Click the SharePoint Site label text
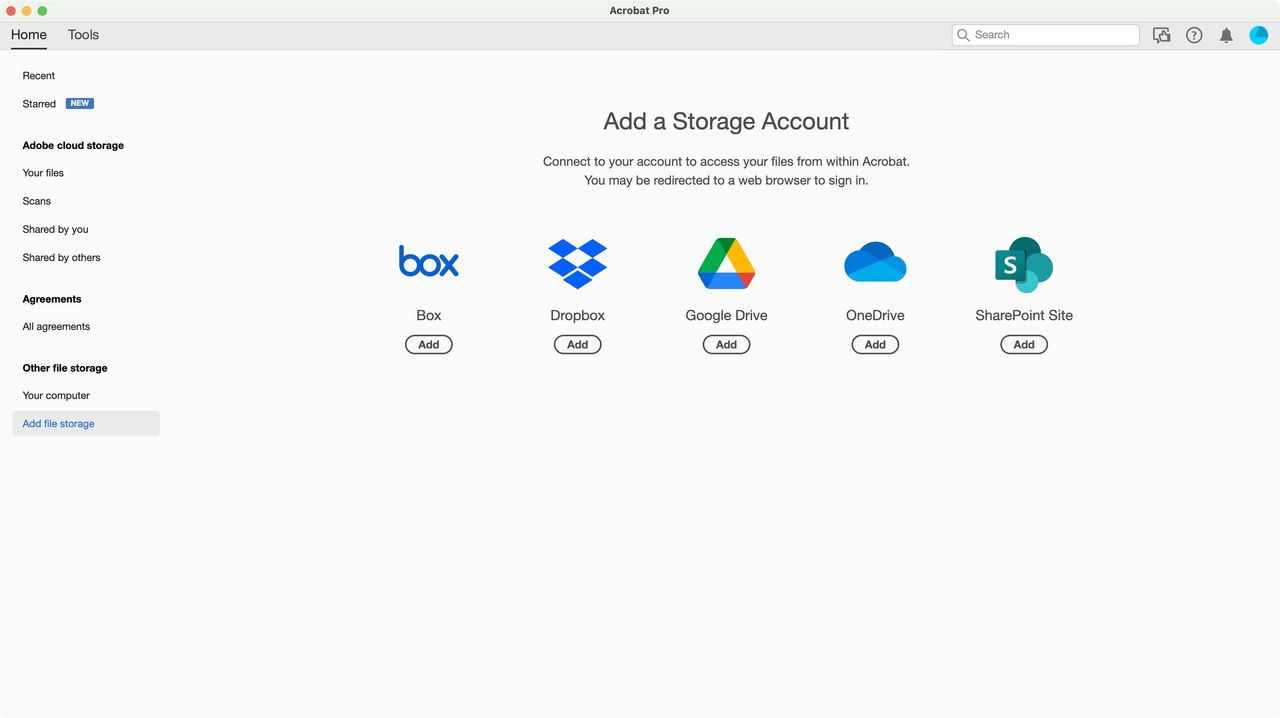The height and width of the screenshot is (718, 1280). tap(1024, 315)
